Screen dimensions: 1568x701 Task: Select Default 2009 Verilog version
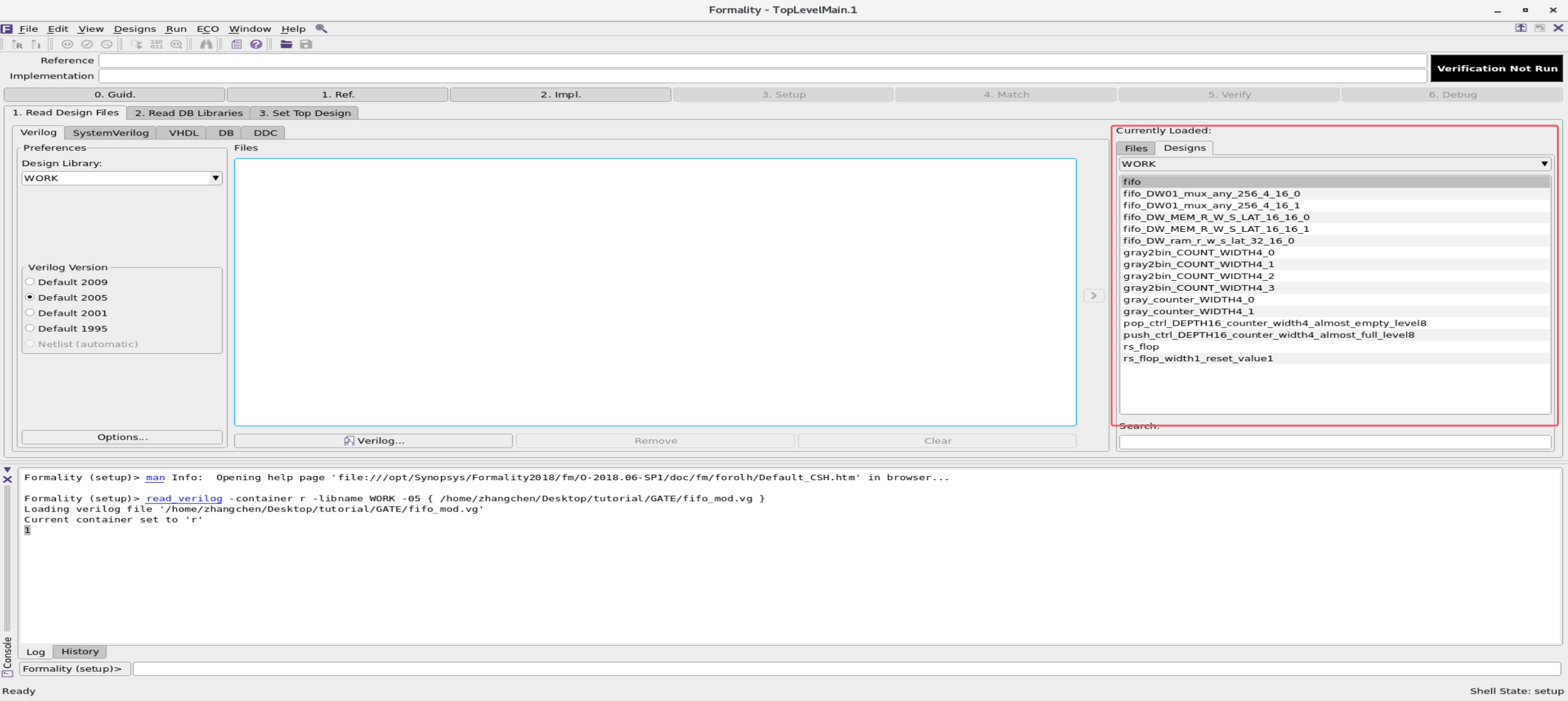(x=30, y=282)
